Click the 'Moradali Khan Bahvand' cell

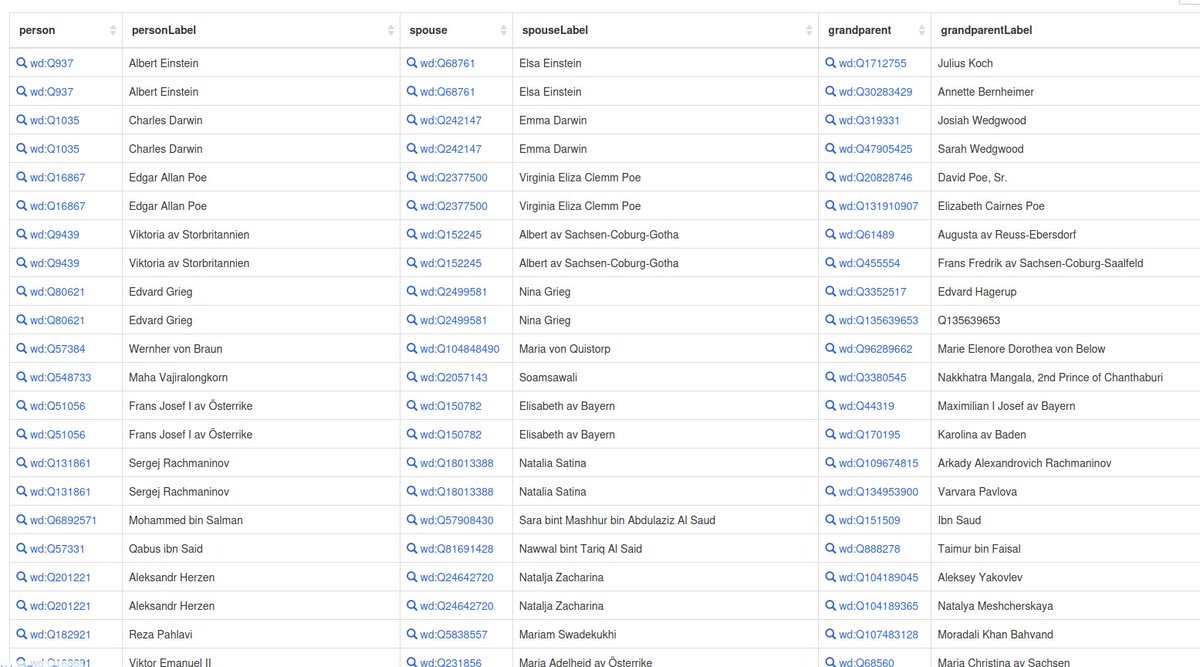pos(1065,634)
